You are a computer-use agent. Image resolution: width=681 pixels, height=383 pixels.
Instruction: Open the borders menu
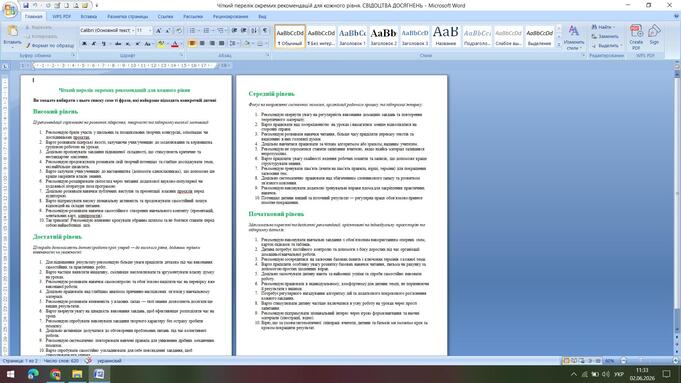click(261, 43)
